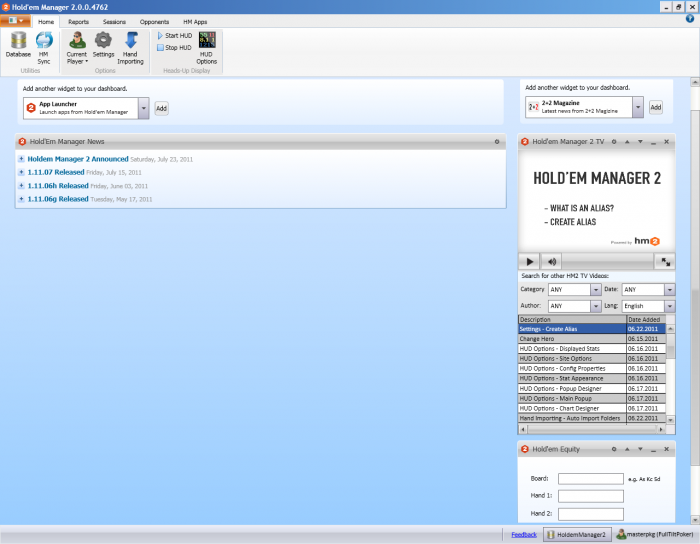Open the orange application menu button

tap(15, 21)
